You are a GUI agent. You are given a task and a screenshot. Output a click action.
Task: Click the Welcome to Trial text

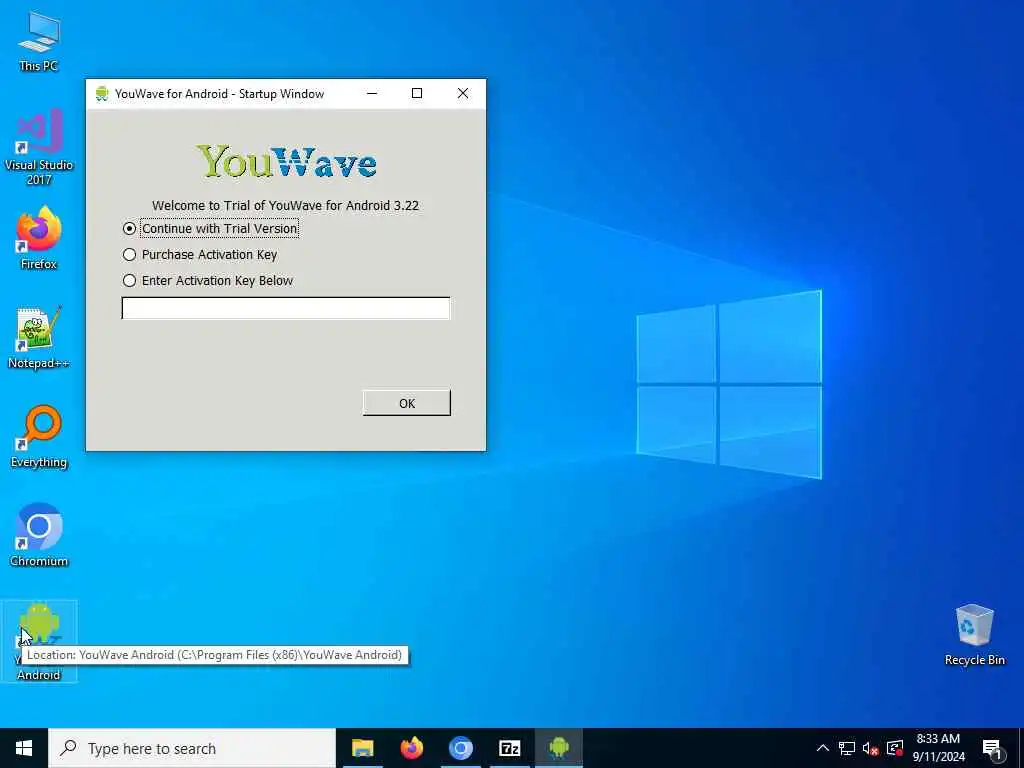[285, 205]
